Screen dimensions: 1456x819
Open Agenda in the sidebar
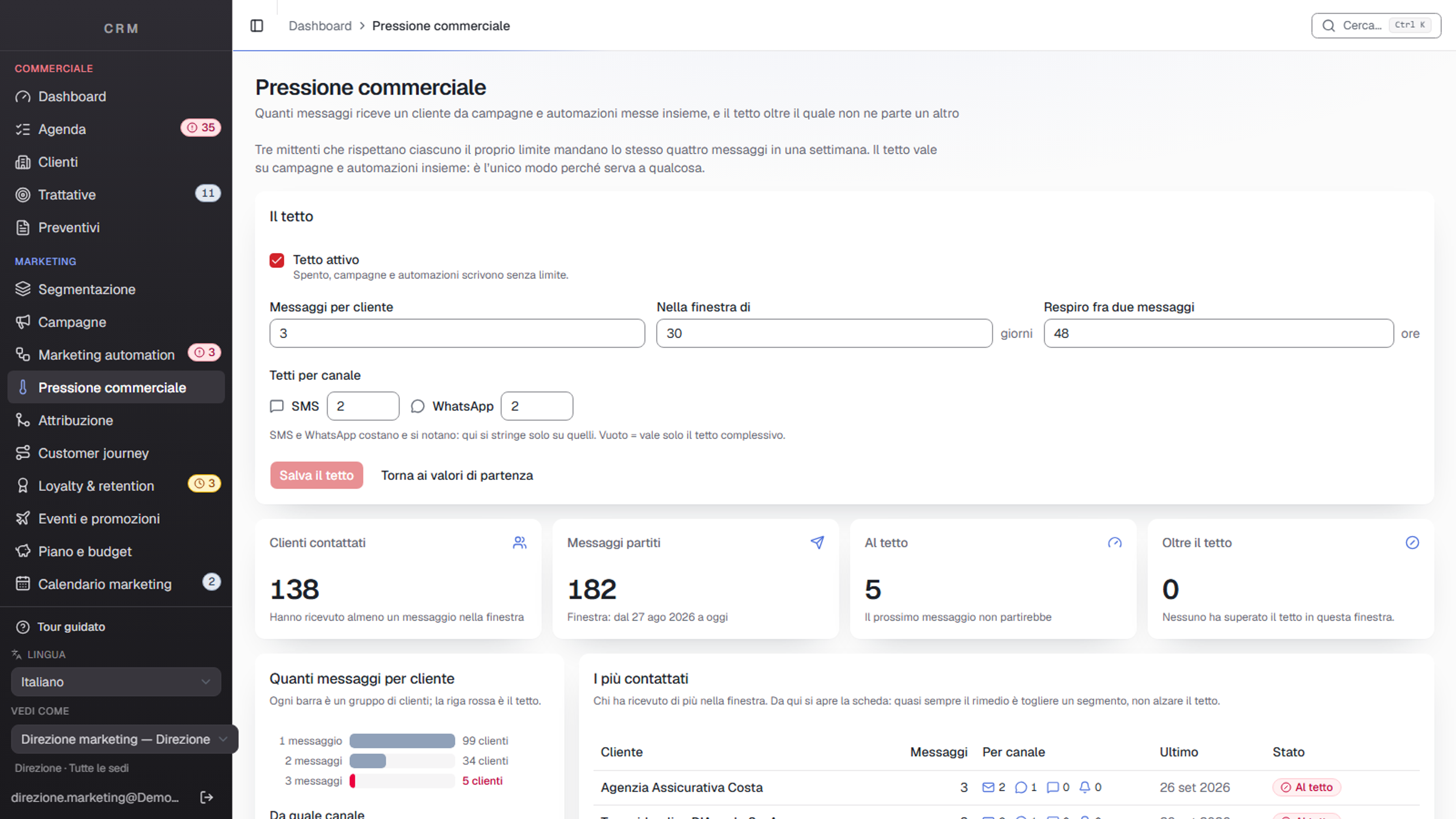(x=116, y=129)
